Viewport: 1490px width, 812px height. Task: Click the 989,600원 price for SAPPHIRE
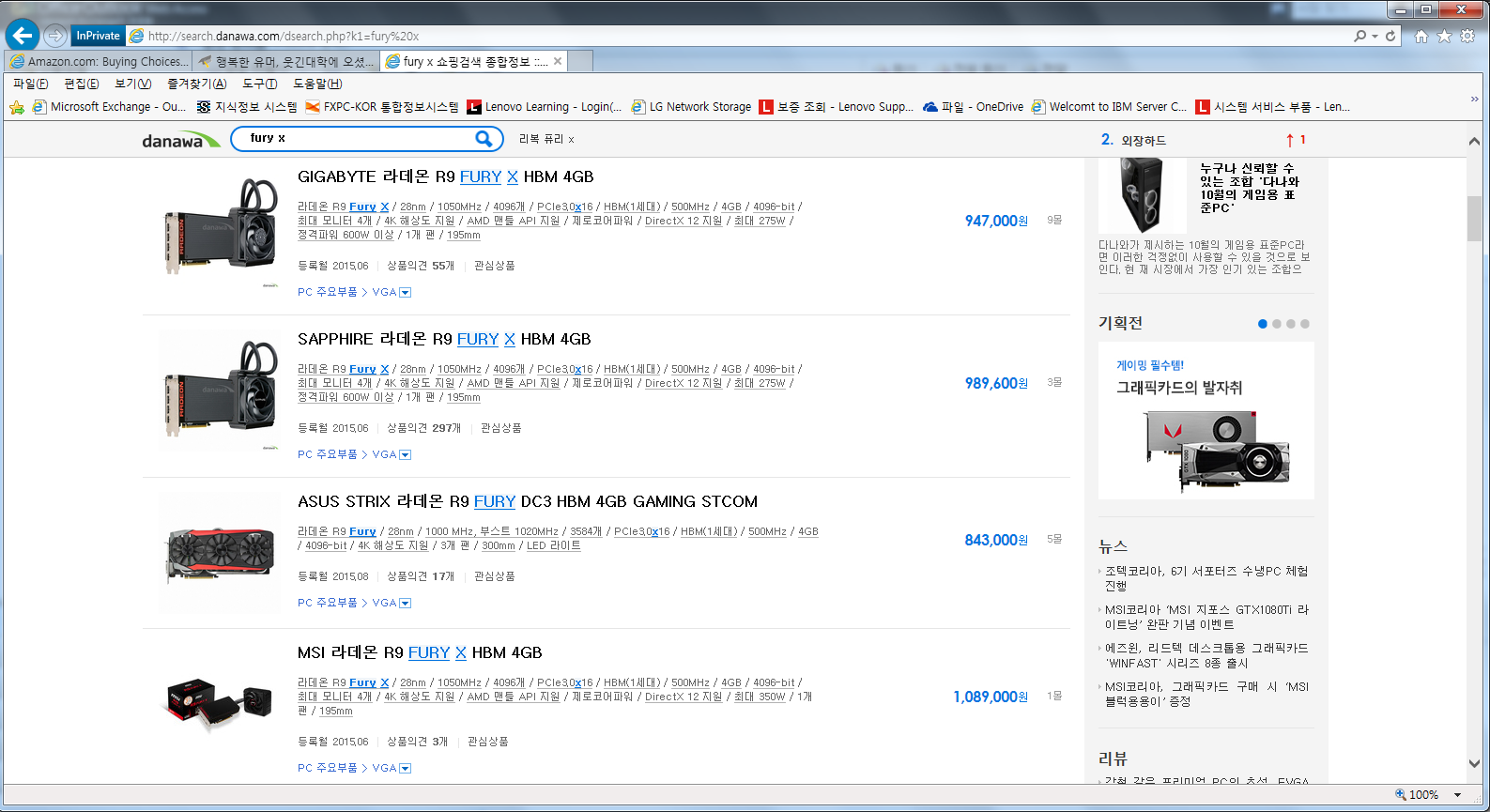pos(996,383)
